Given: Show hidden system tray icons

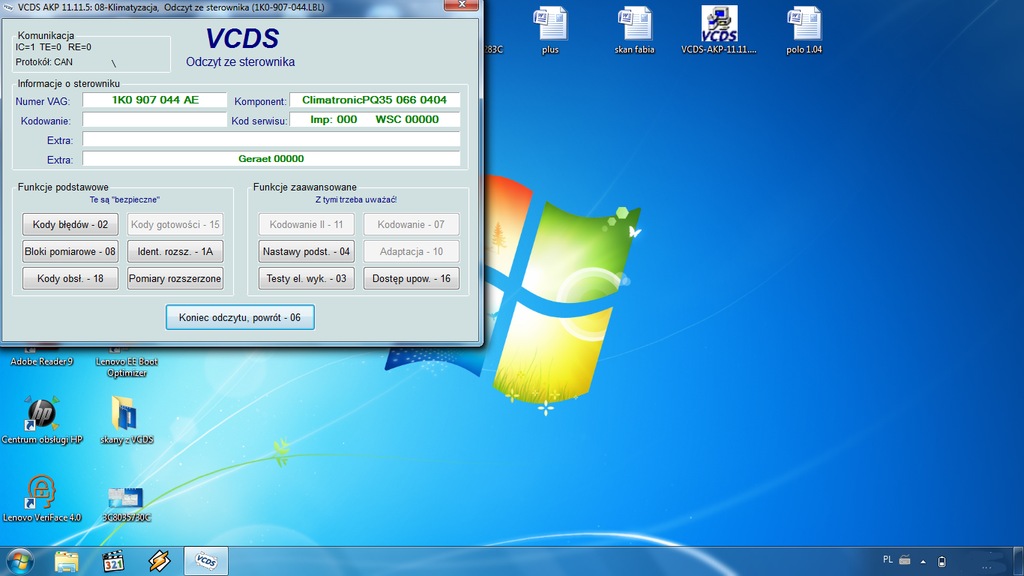Looking at the screenshot, I should coord(923,561).
